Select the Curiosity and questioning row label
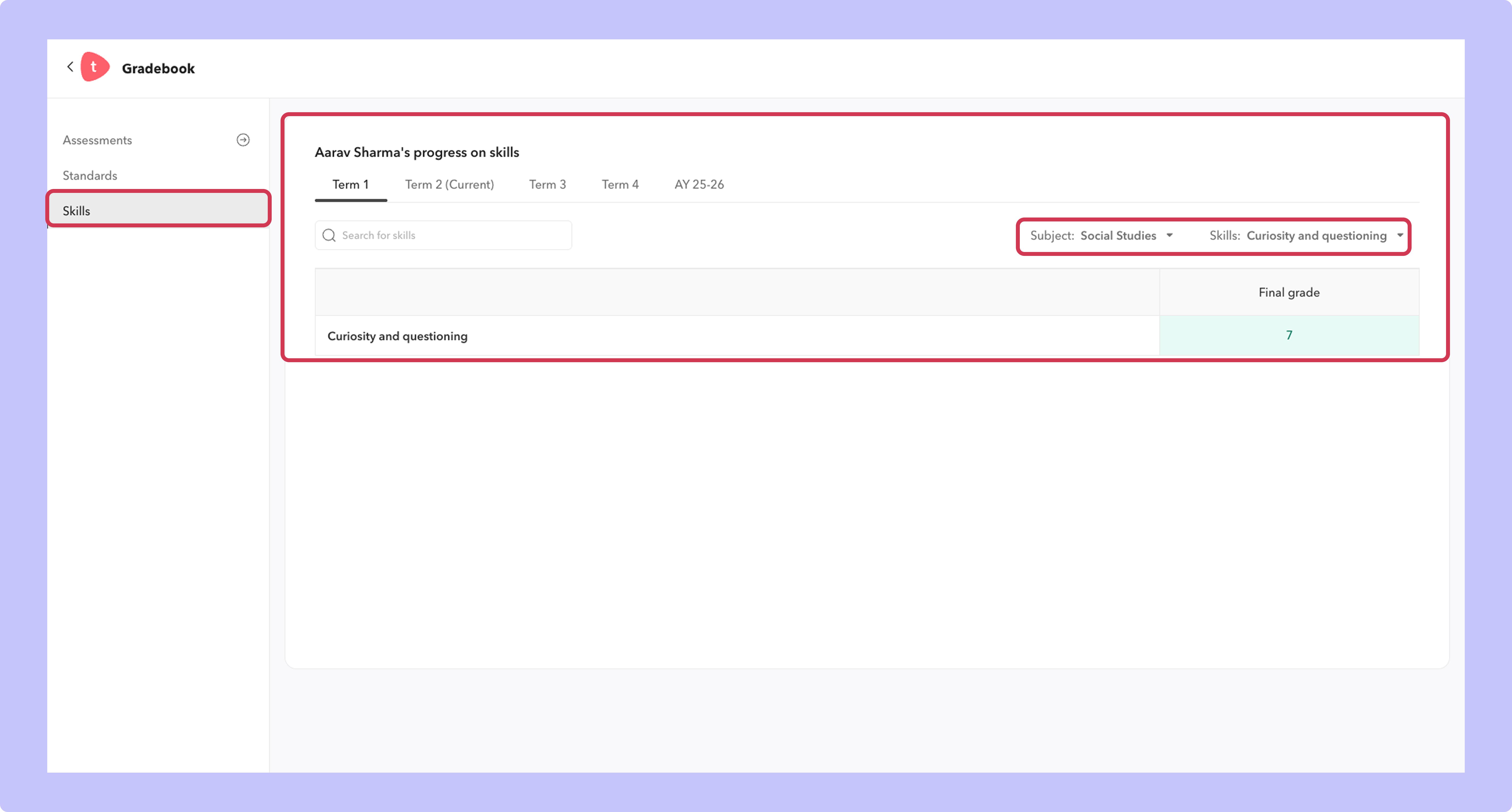 [397, 336]
